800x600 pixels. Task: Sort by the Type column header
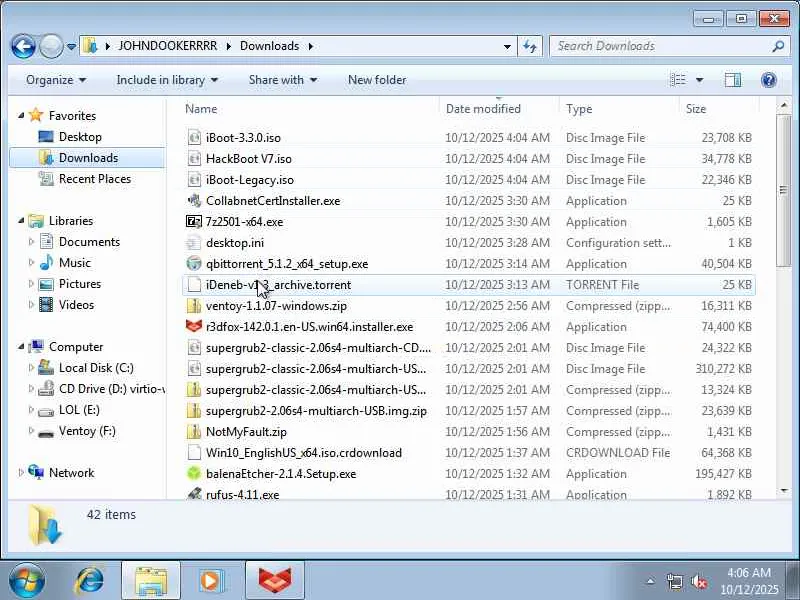coord(619,109)
